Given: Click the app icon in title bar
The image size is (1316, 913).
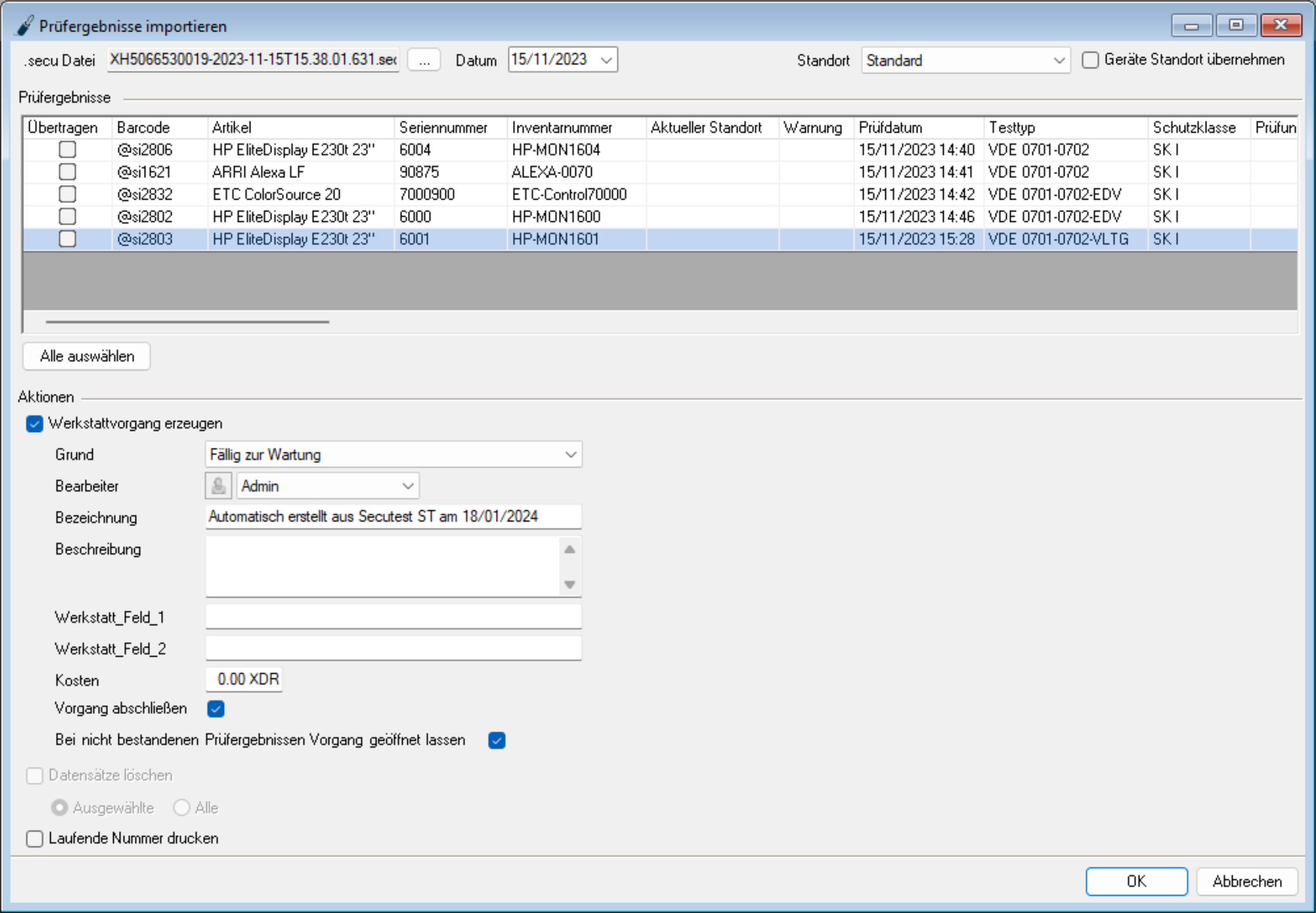Looking at the screenshot, I should (x=25, y=26).
